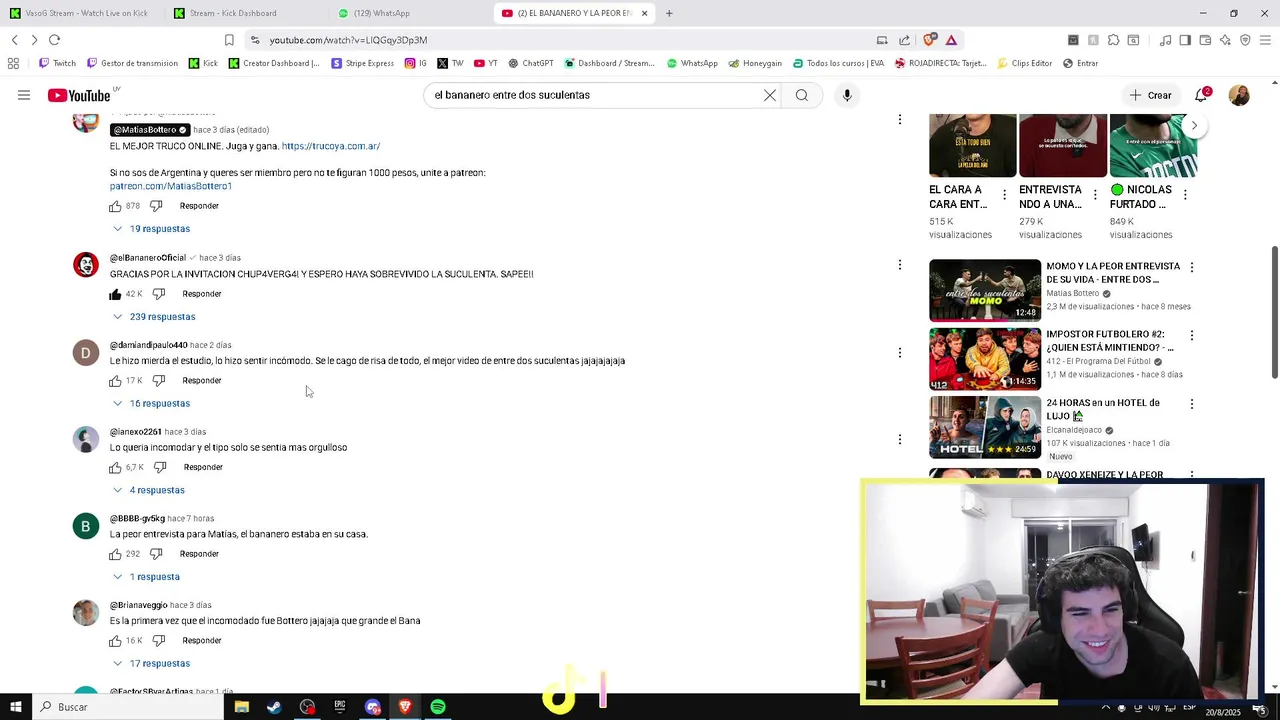The width and height of the screenshot is (1280, 720).
Task: Open File Explorer from the taskbar
Action: 241,707
